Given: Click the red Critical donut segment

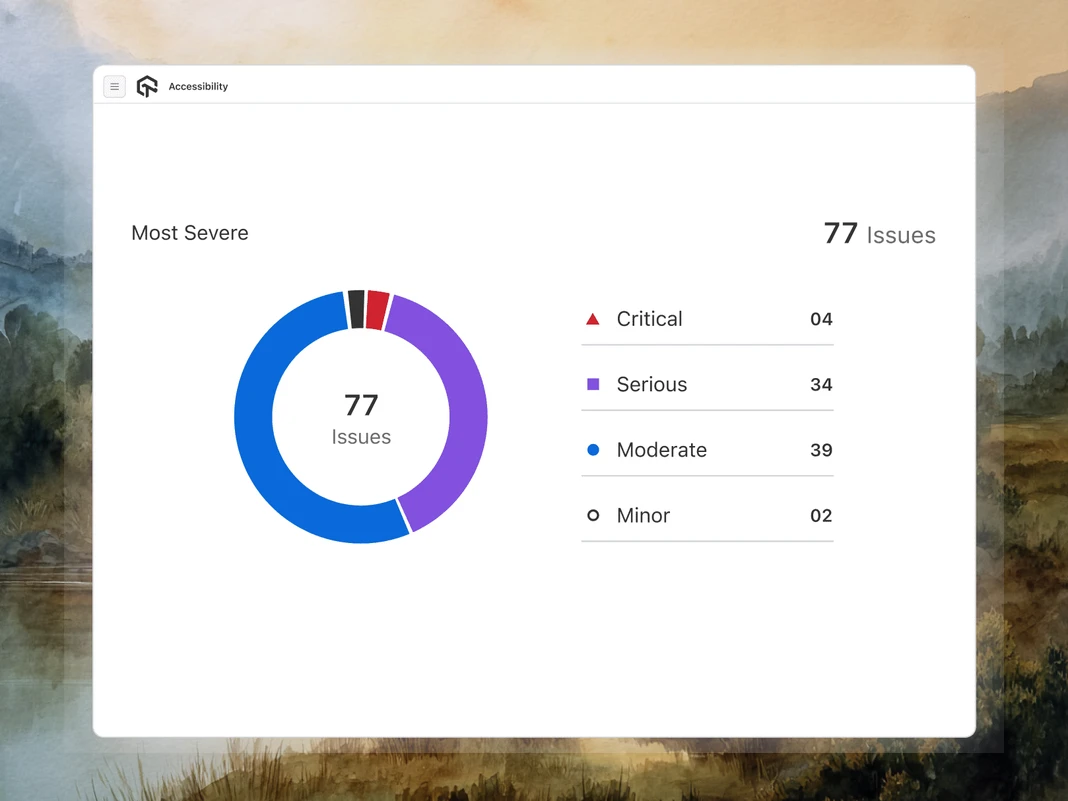Looking at the screenshot, I should point(377,310).
